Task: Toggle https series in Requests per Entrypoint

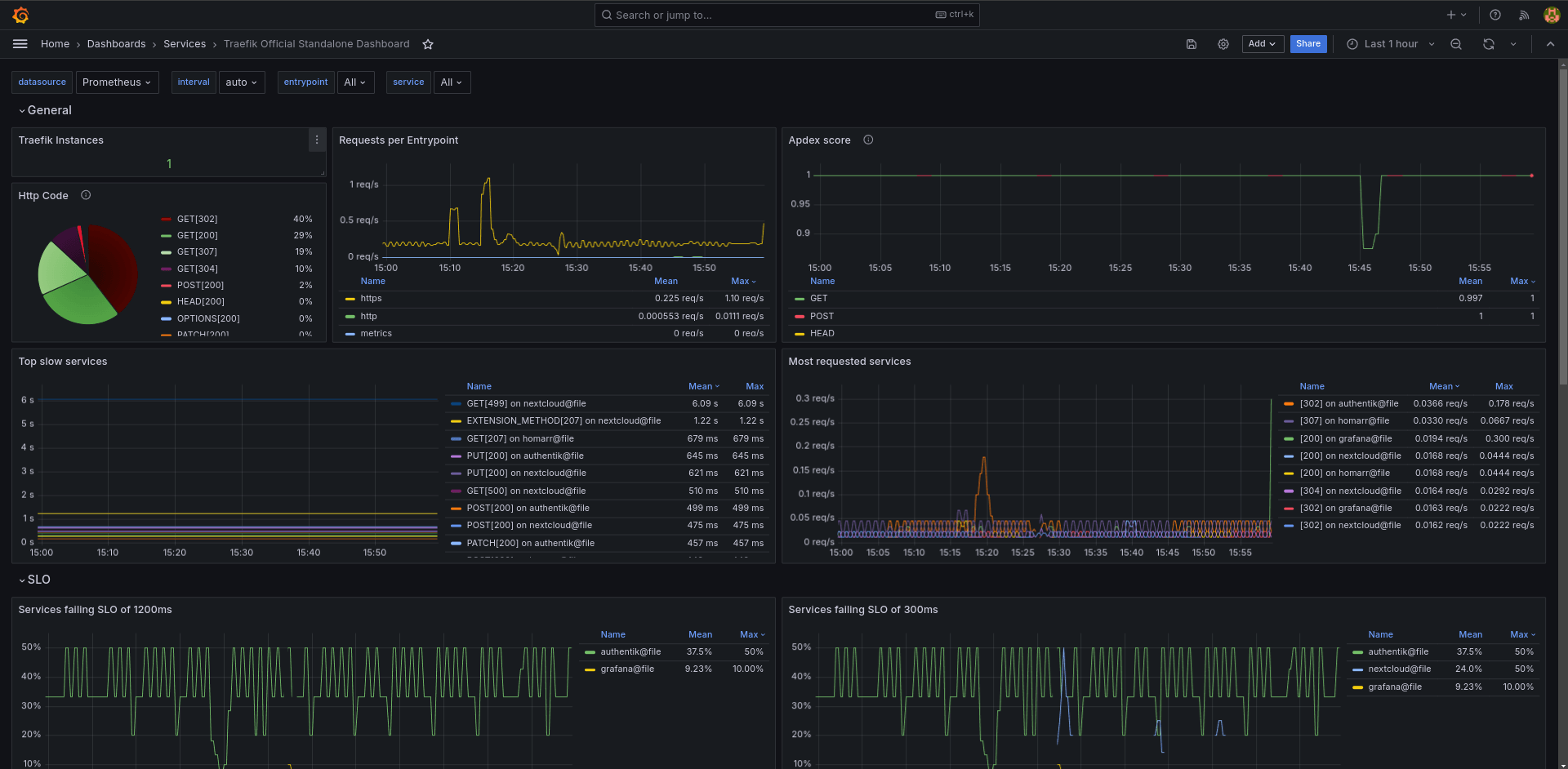Action: 371,299
